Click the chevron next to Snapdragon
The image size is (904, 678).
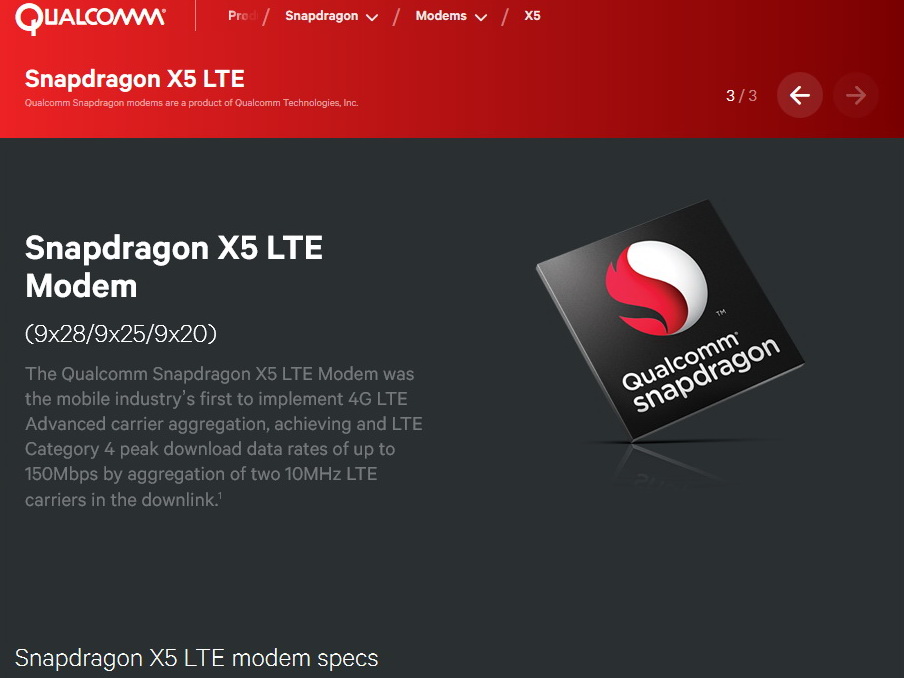coord(372,17)
